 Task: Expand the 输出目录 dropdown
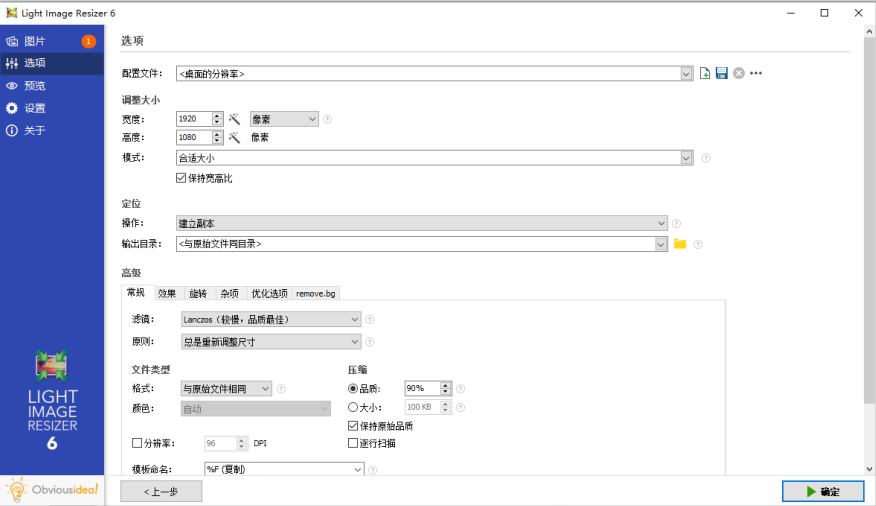pos(661,244)
